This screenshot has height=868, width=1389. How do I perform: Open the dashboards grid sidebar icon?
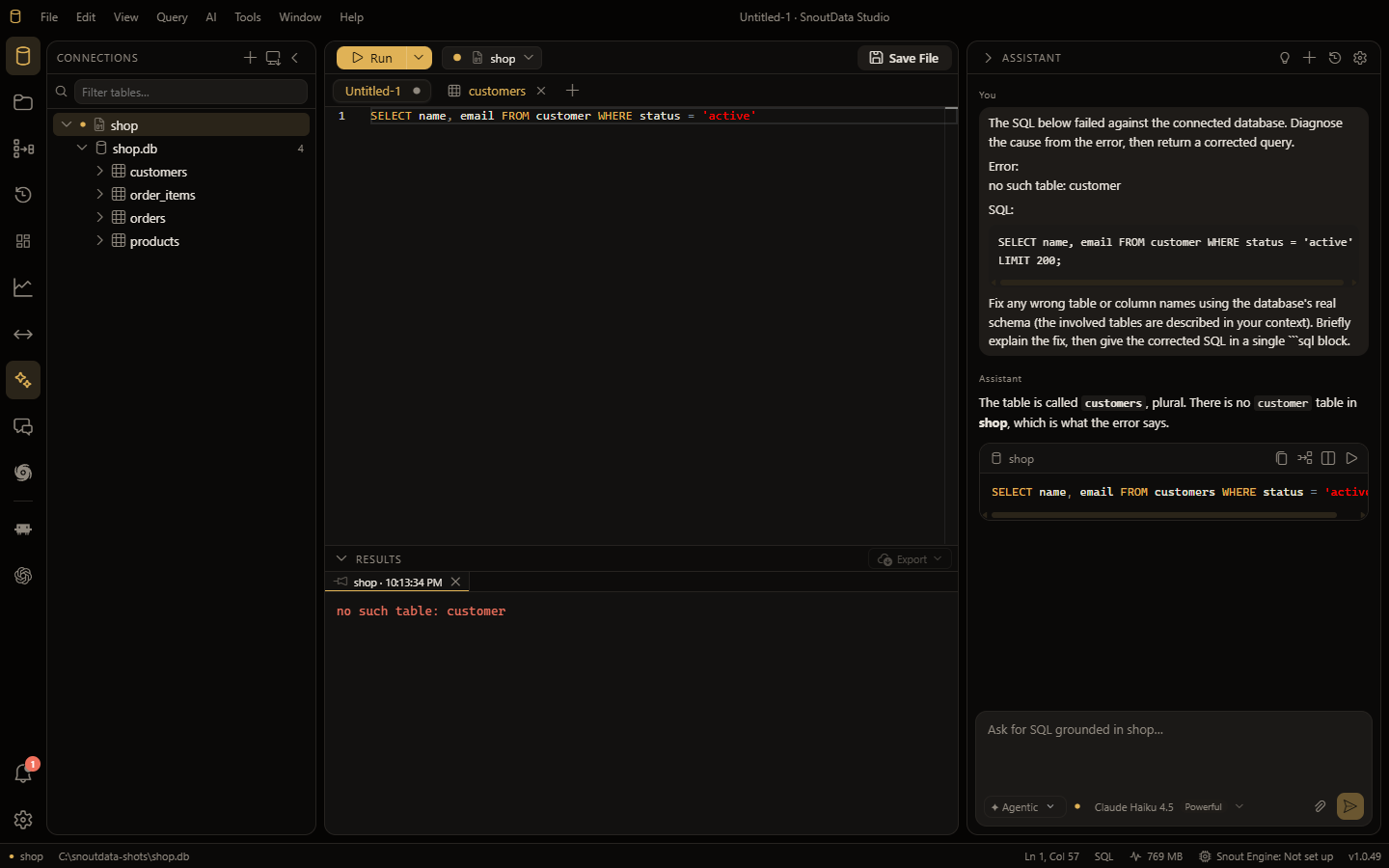point(23,241)
